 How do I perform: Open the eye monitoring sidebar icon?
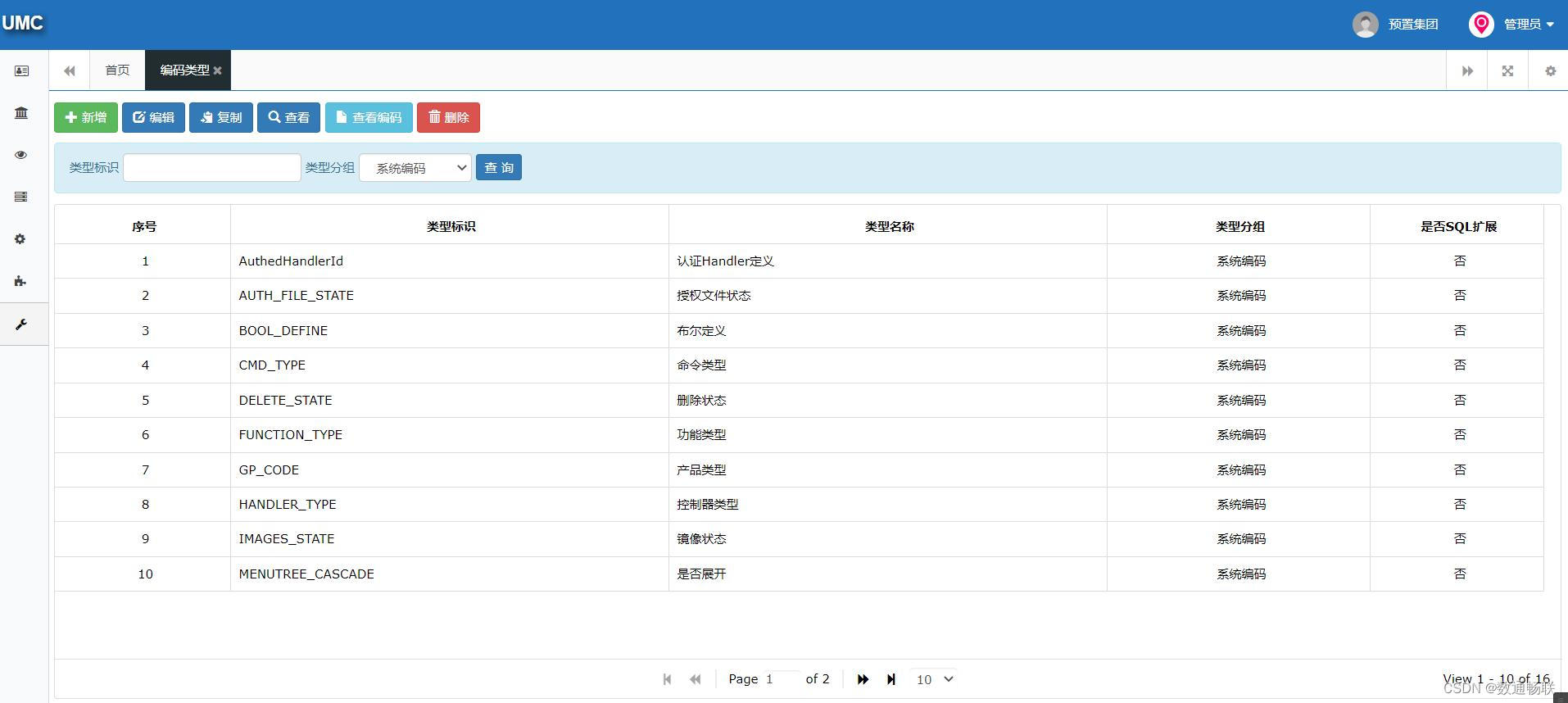(21, 155)
